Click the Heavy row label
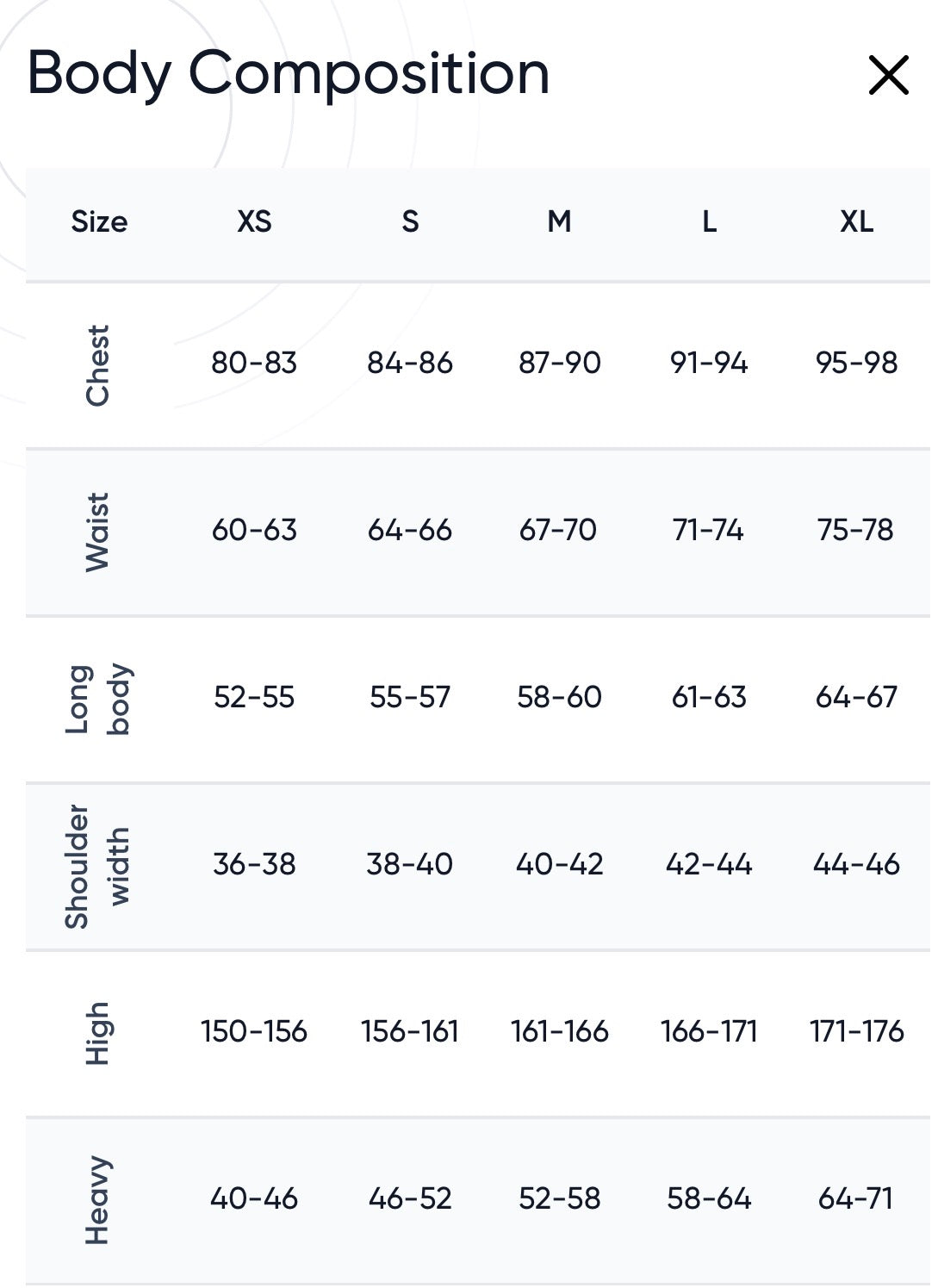 pyautogui.click(x=98, y=1200)
